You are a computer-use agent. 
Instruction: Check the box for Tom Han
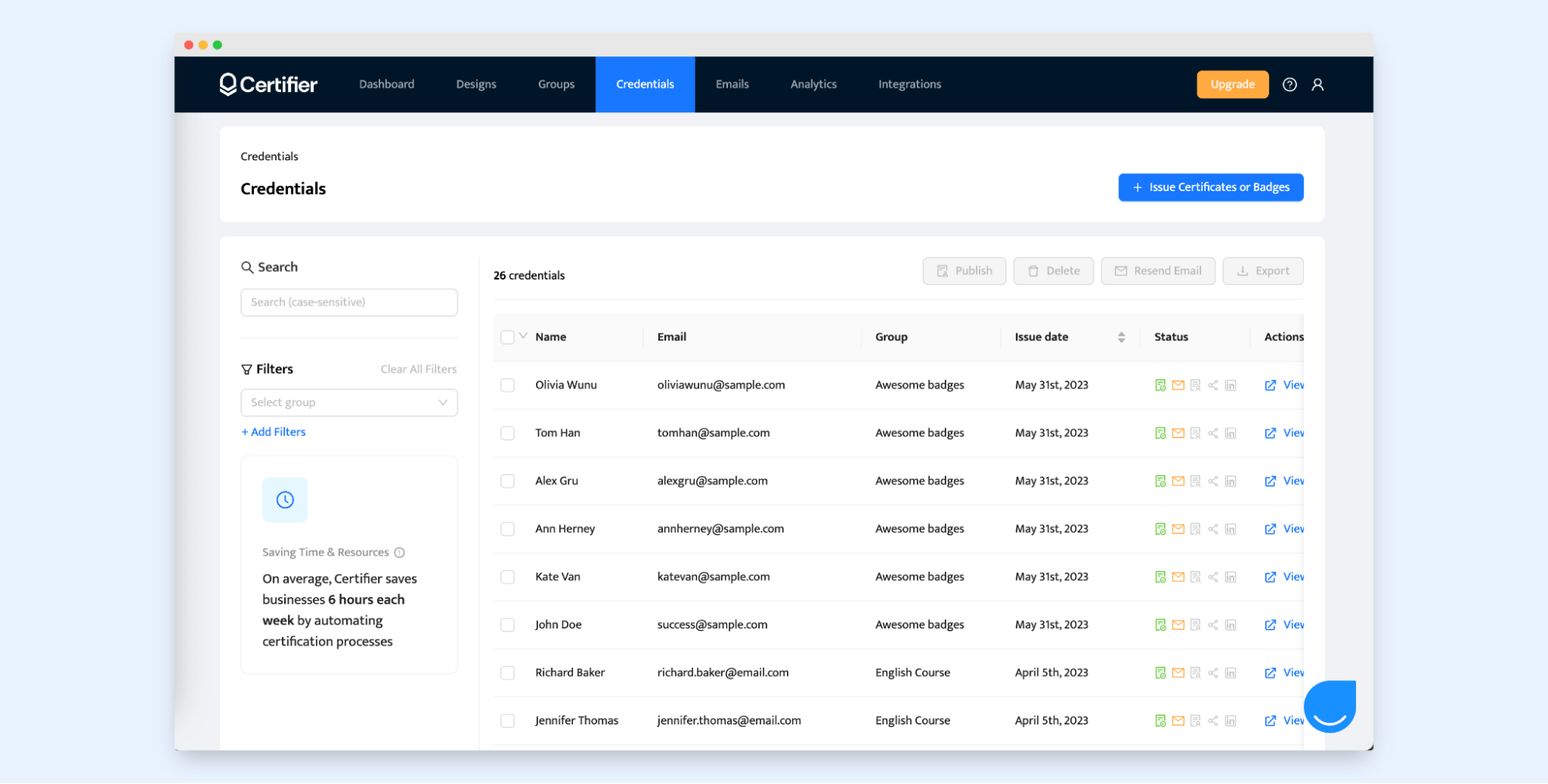[507, 433]
